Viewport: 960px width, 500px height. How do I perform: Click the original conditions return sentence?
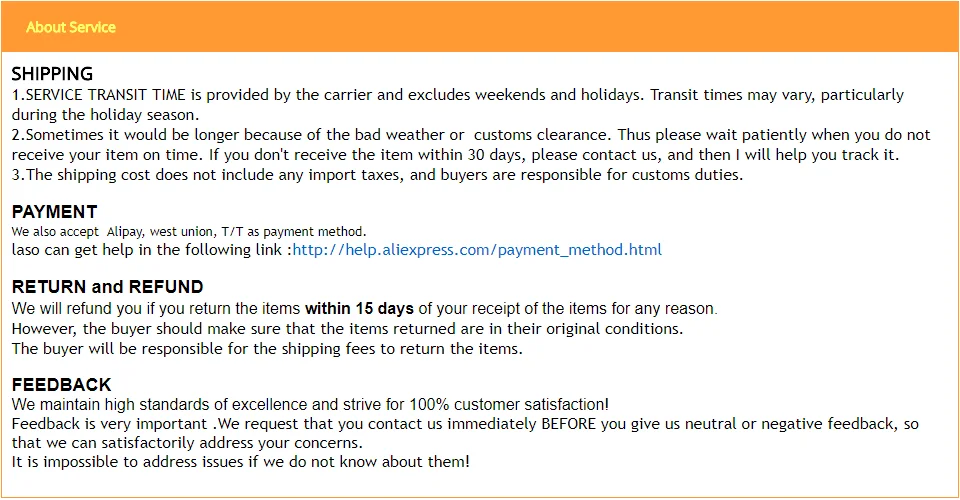(347, 329)
